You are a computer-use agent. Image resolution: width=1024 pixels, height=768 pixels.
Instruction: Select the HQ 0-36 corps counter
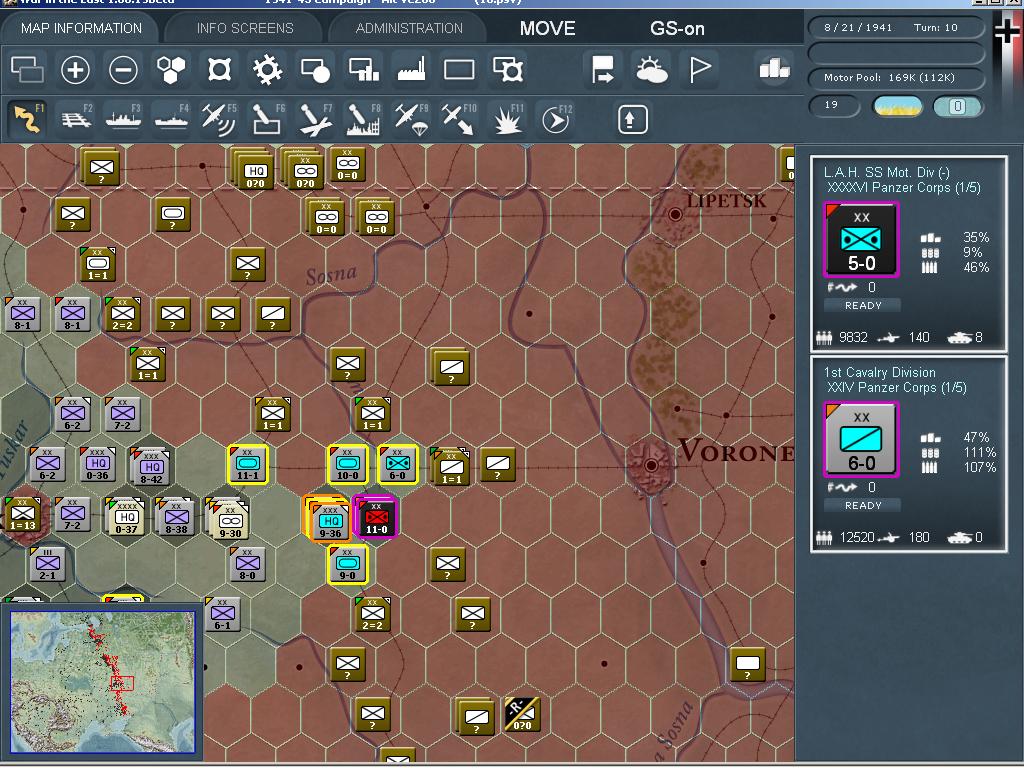point(97,464)
